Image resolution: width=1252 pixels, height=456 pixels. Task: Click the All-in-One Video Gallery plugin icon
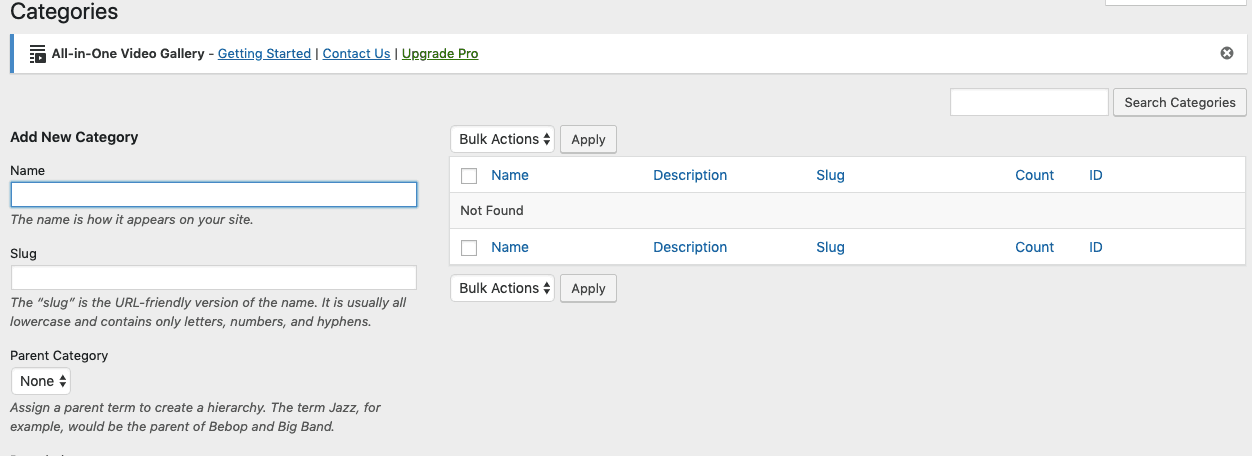pyautogui.click(x=38, y=54)
